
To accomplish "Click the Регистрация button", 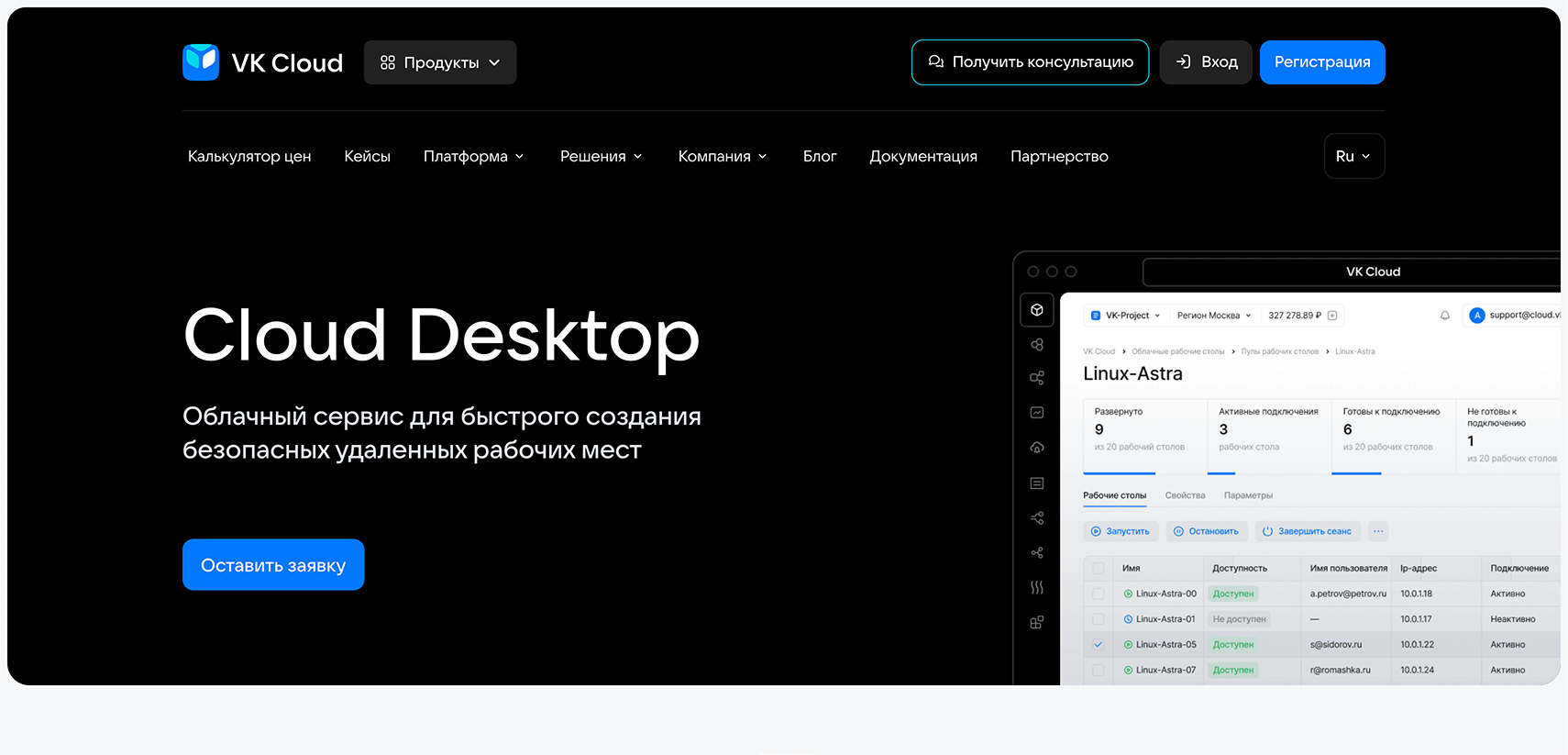I will click(x=1322, y=62).
